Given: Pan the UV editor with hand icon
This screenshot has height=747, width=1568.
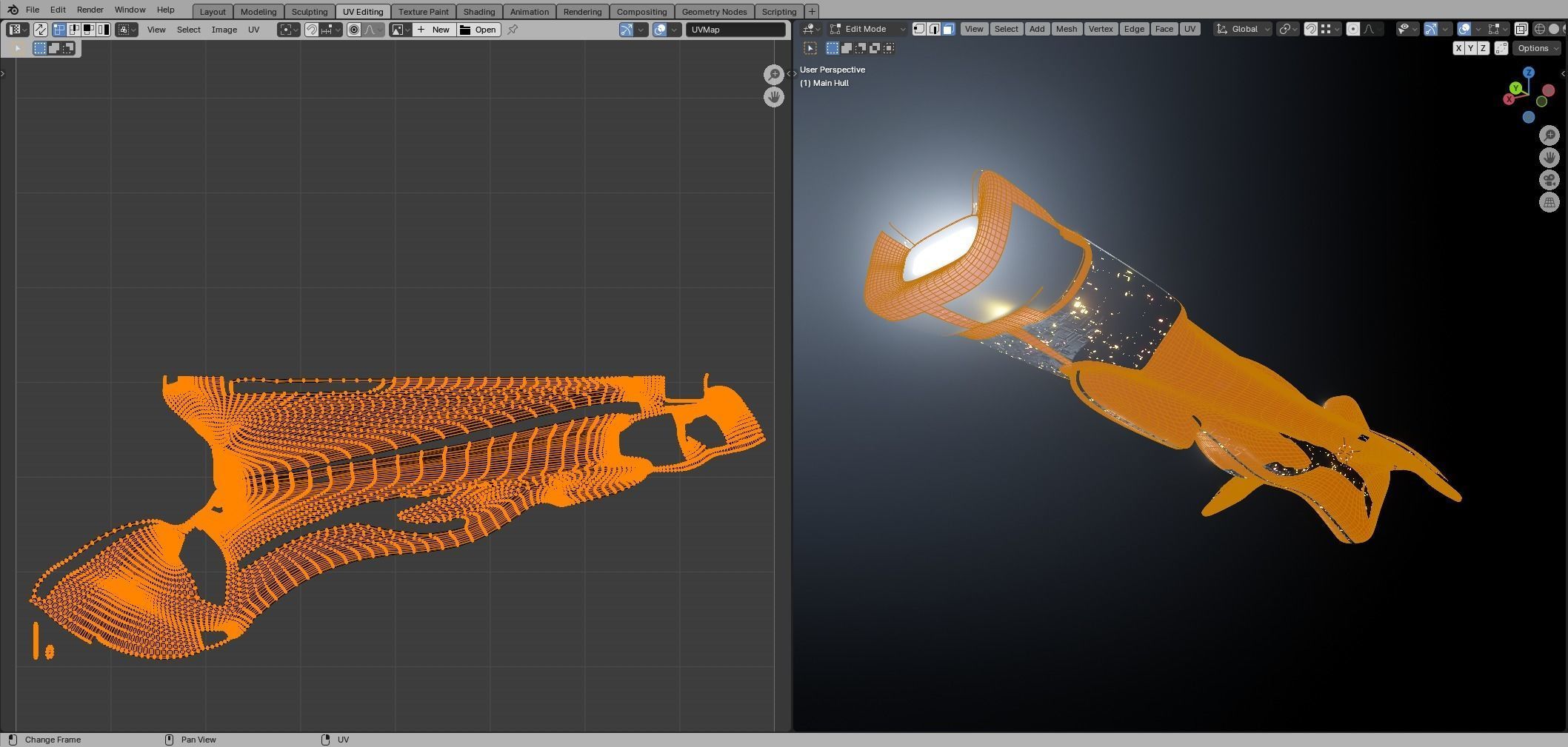Looking at the screenshot, I should [774, 97].
